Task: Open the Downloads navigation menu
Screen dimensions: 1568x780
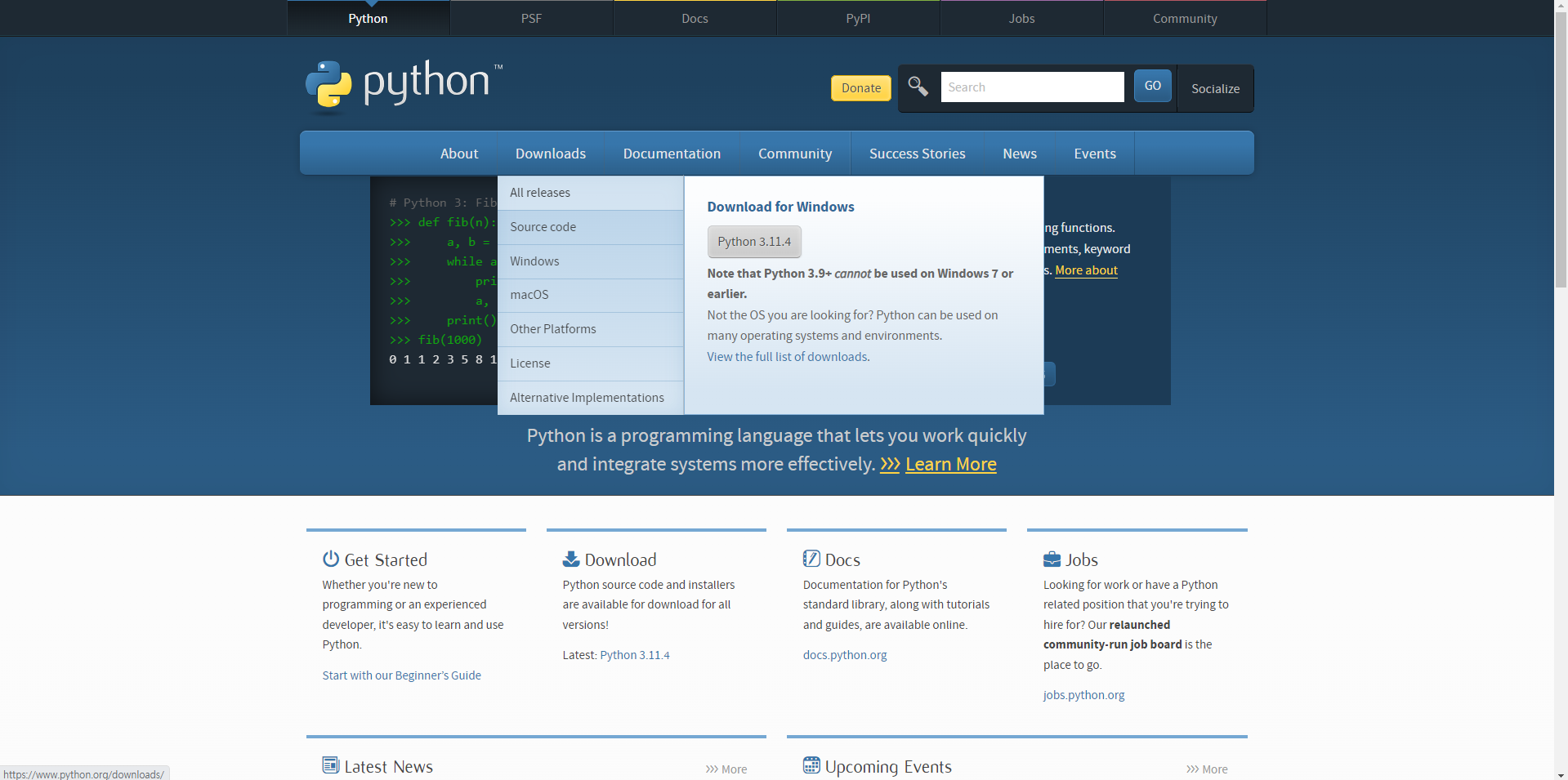Action: coord(551,154)
